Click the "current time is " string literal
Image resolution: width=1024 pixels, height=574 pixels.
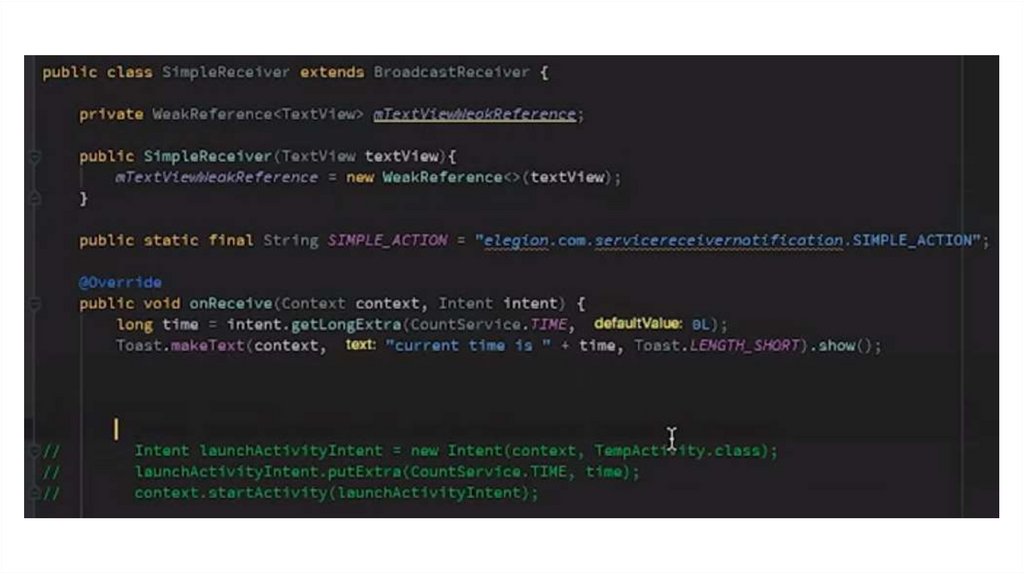[x=468, y=345]
